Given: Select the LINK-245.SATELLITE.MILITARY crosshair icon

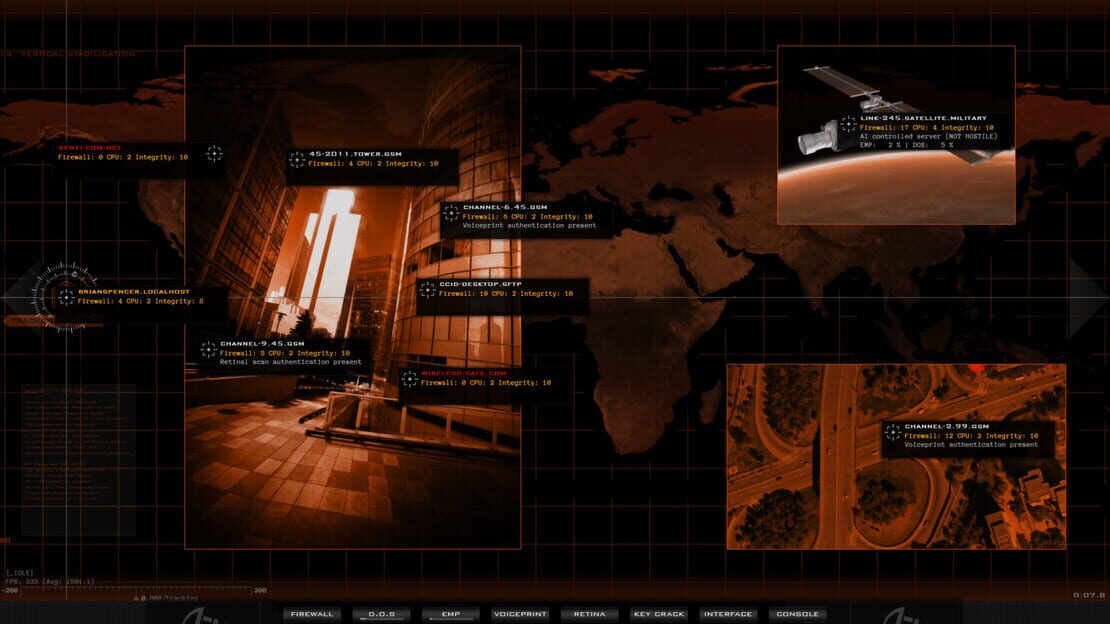Looking at the screenshot, I should click(848, 124).
